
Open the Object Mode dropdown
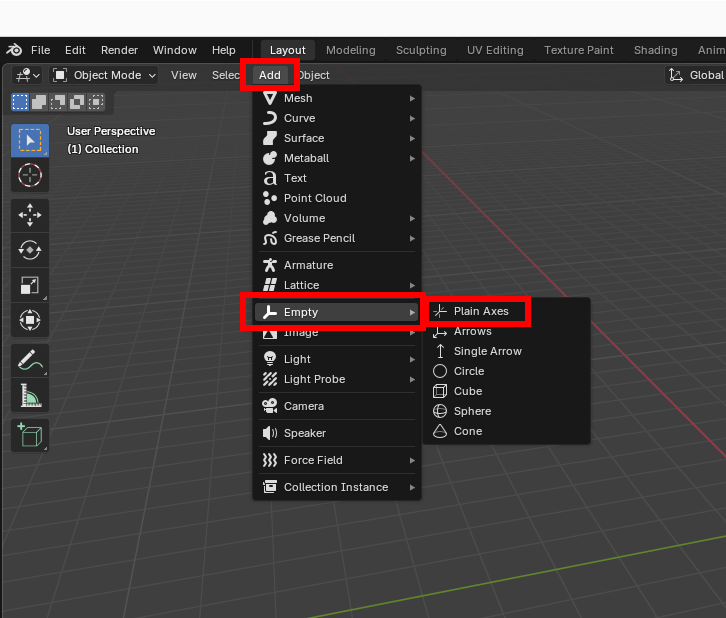point(105,75)
